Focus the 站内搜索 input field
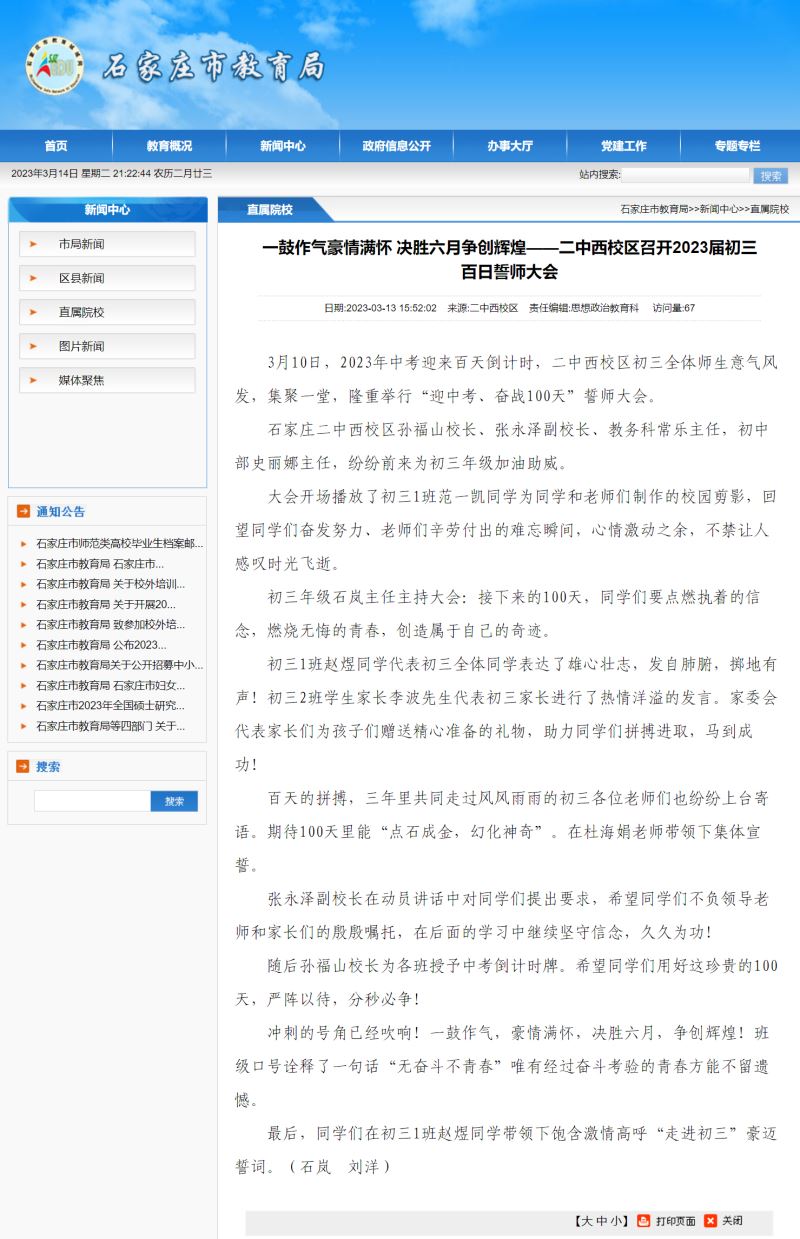 [x=685, y=175]
